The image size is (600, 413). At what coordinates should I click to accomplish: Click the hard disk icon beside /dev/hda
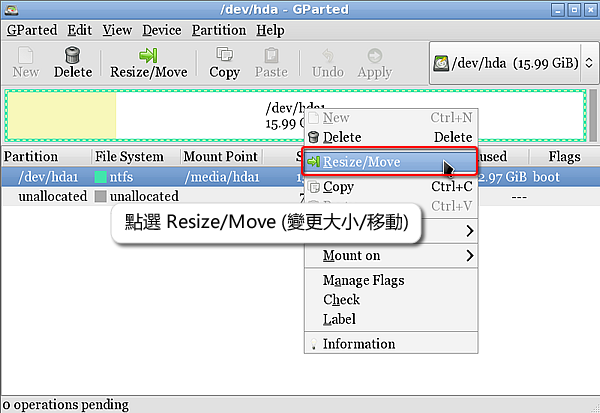[441, 63]
